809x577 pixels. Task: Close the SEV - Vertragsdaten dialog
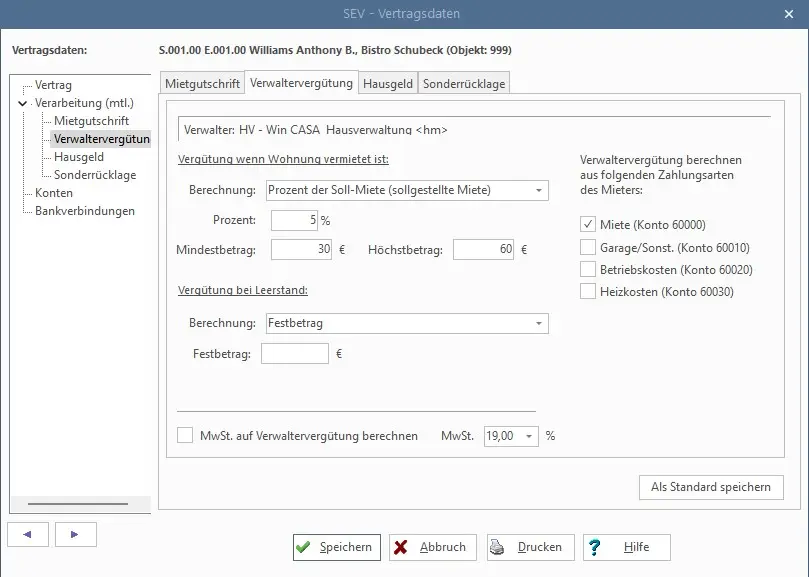tap(789, 14)
